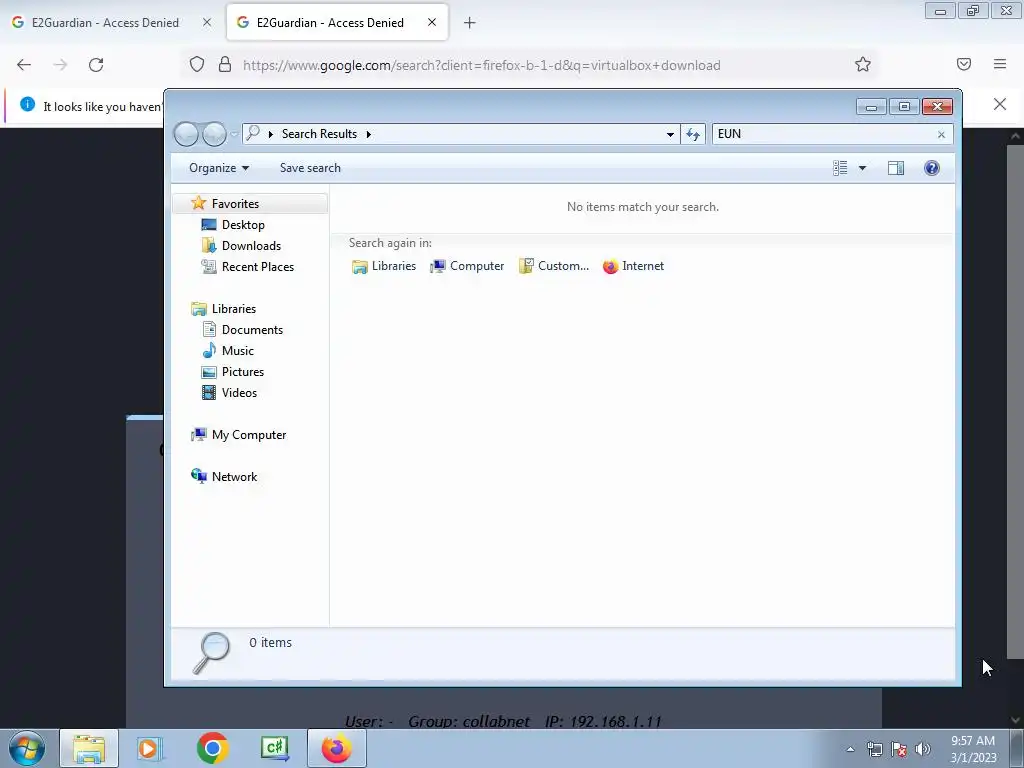This screenshot has width=1024, height=768.
Task: Open Windows Media Player from the taskbar
Action: [x=150, y=748]
